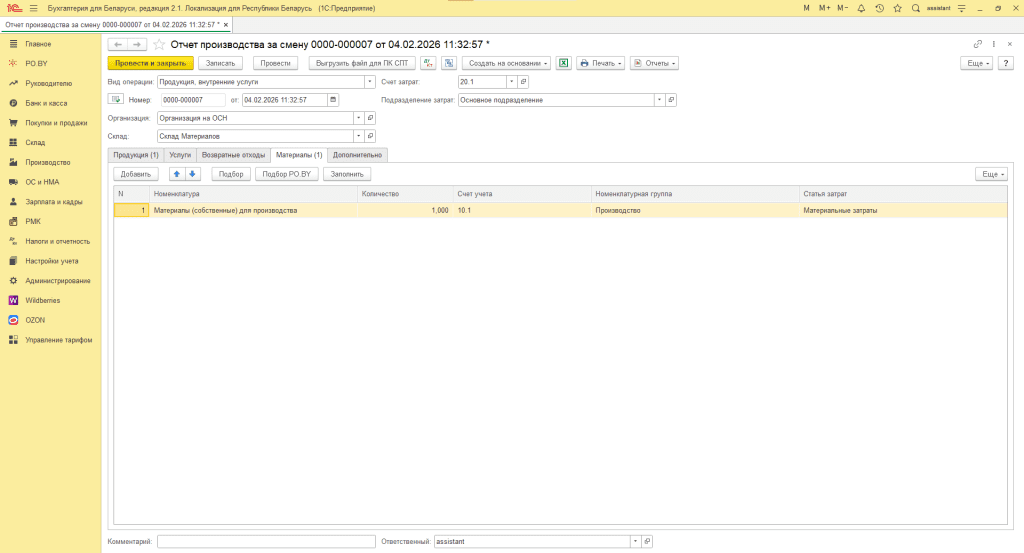Click the M+ memory add button

coord(824,8)
